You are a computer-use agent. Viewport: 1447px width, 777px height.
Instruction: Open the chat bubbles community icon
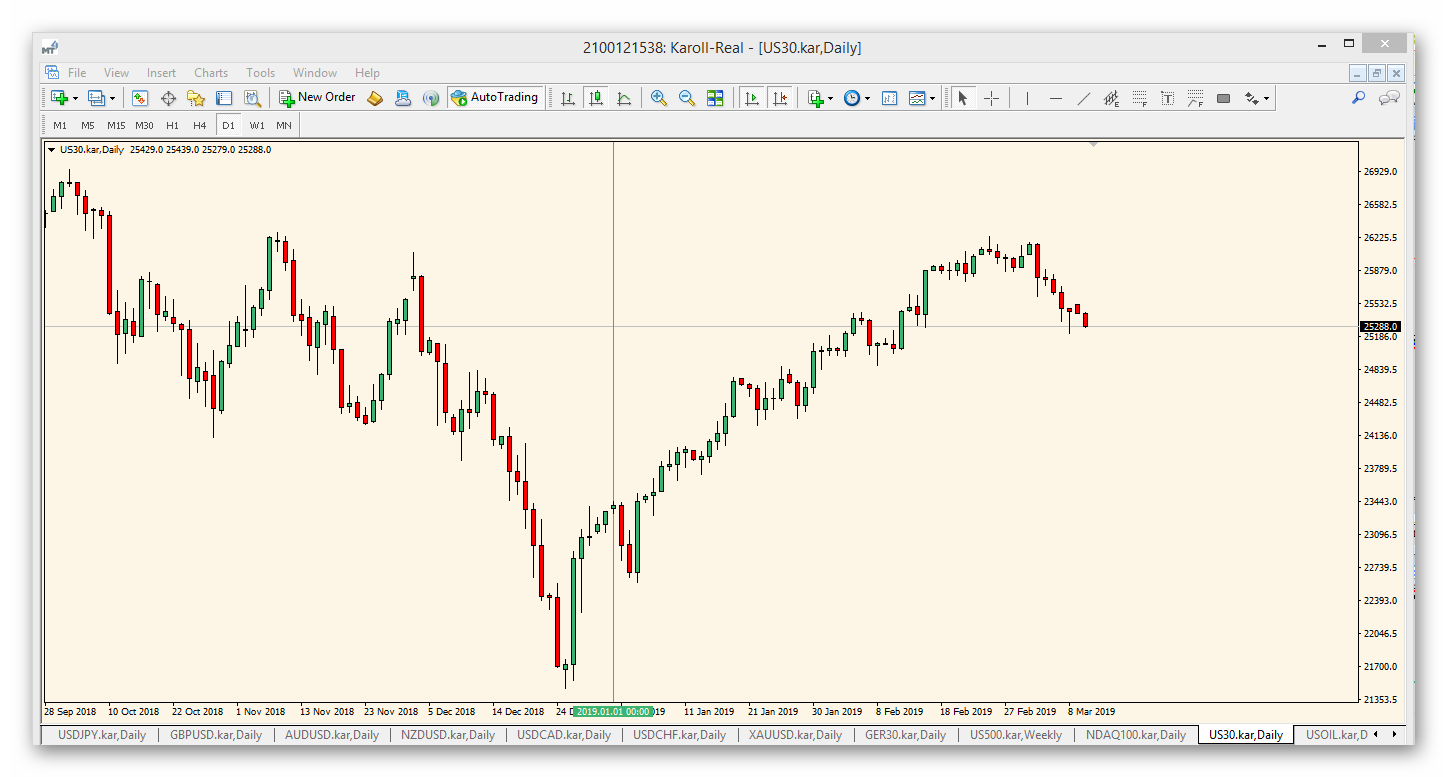[x=1389, y=98]
